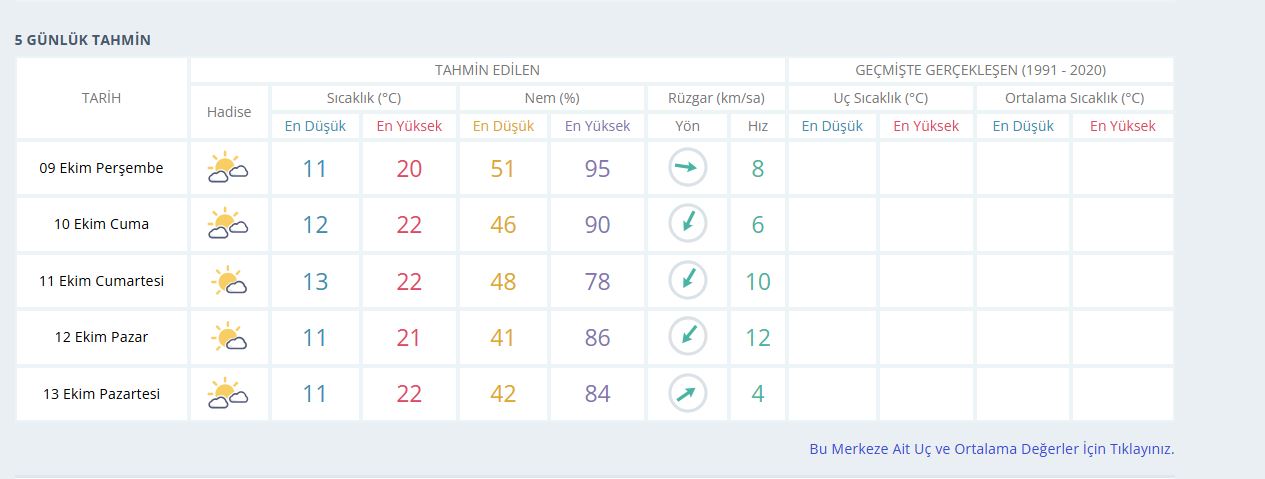Image resolution: width=1265 pixels, height=479 pixels.
Task: Click the weather icon for 11 Ekim Cumartesi
Action: 228,281
